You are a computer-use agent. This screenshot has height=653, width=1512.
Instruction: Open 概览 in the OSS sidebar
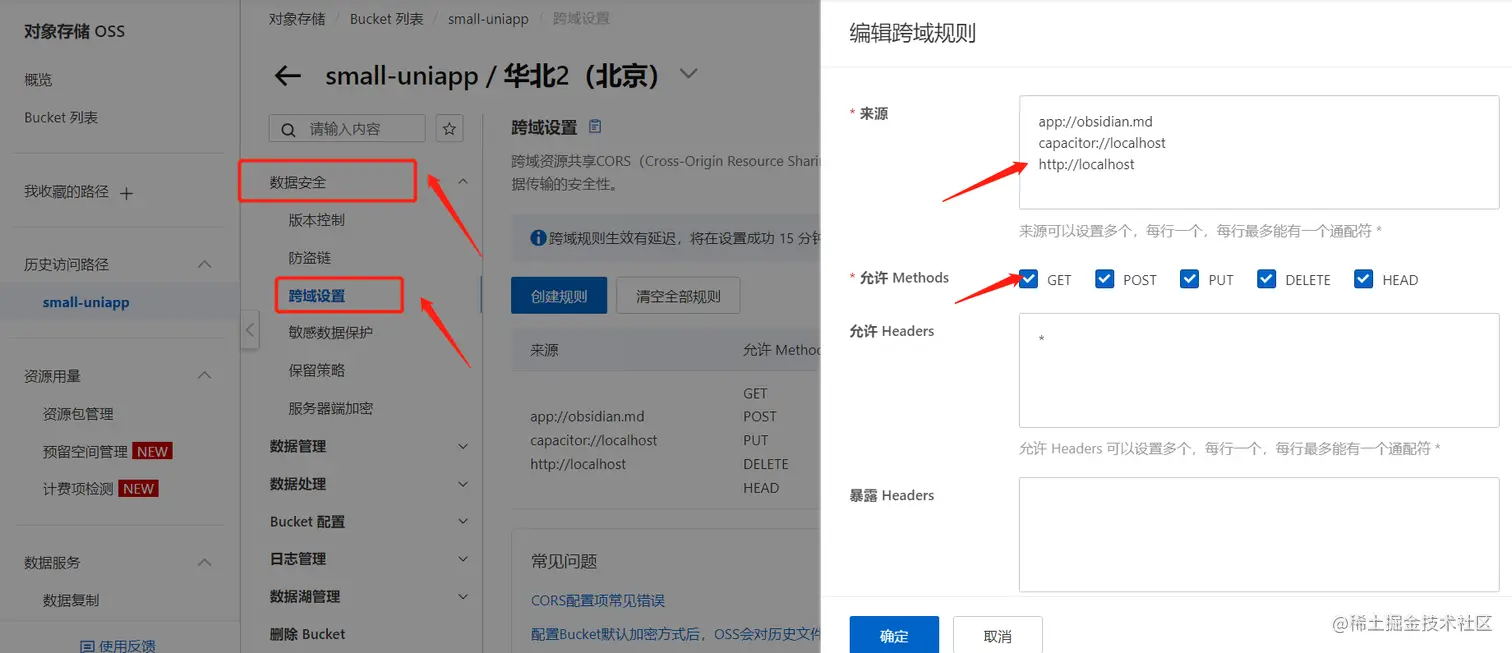click(38, 80)
